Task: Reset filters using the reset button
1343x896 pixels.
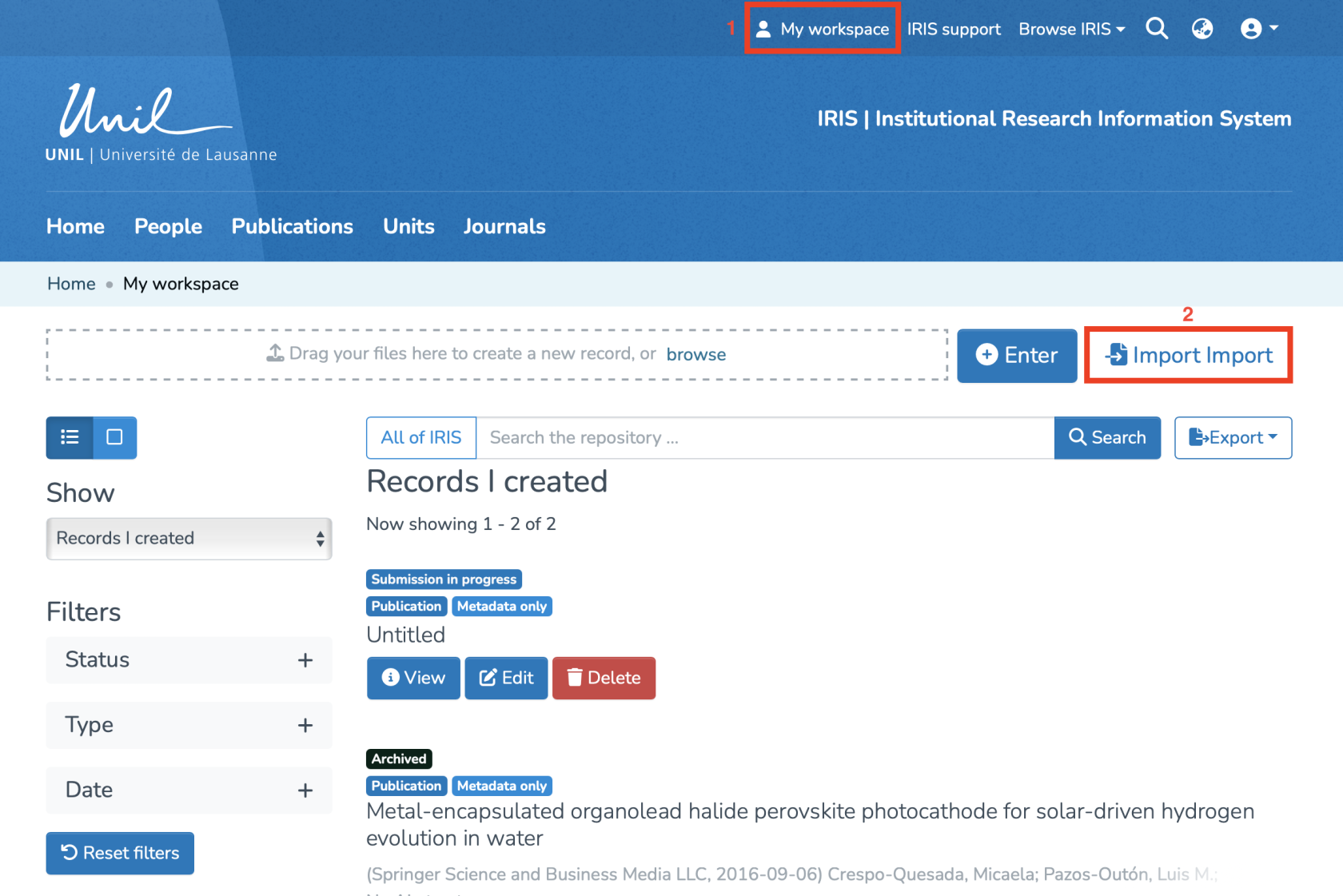Action: point(120,853)
